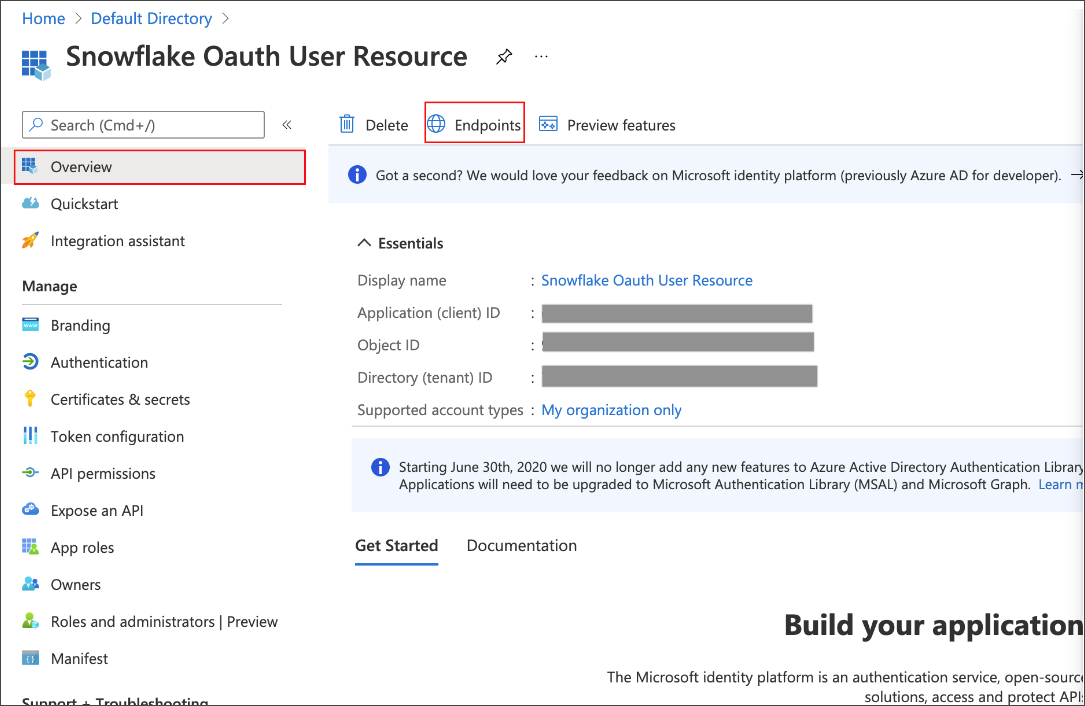
Task: Open Preview features from the toolbar icon
Action: [x=548, y=123]
